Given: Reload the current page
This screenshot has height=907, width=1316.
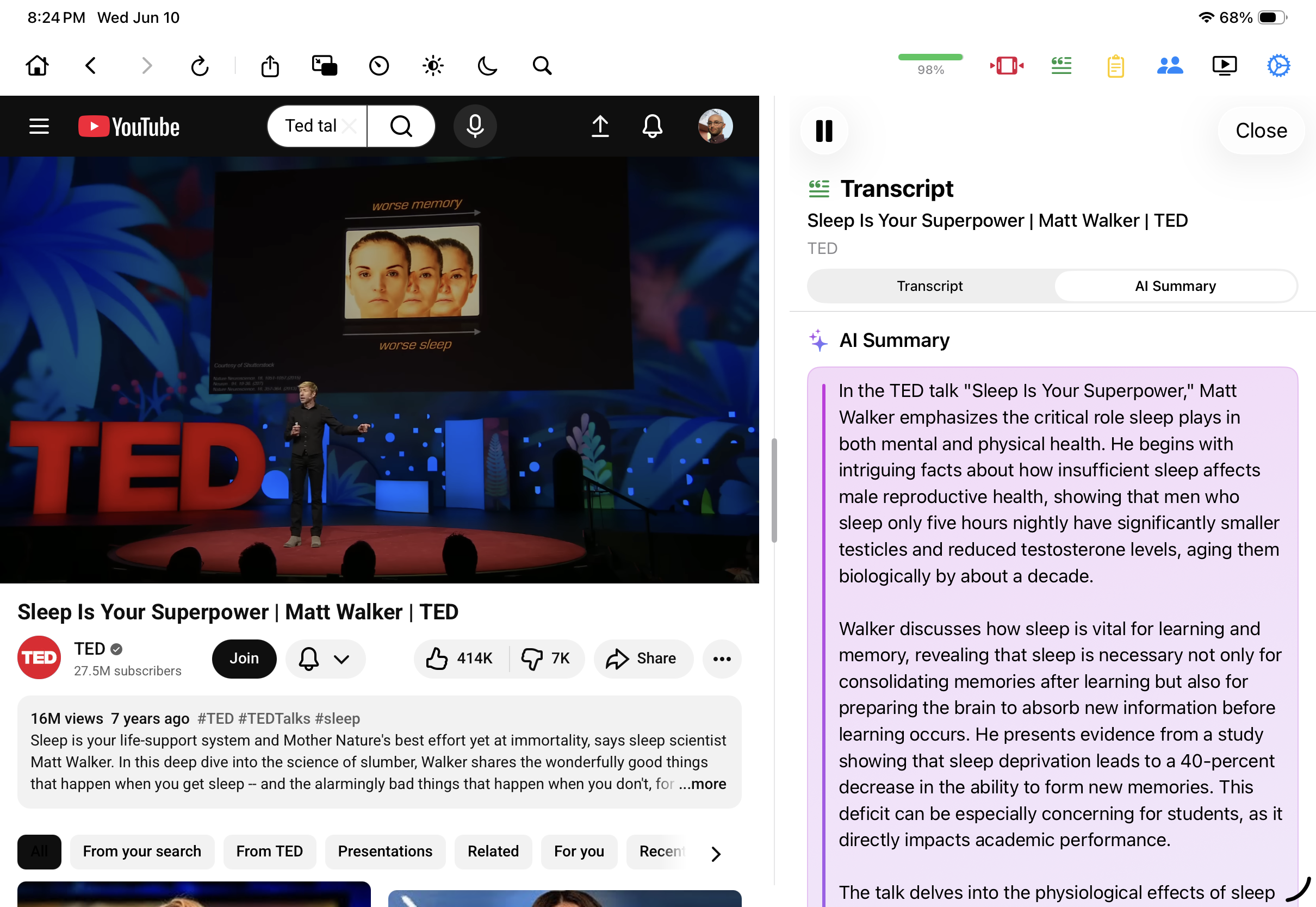Looking at the screenshot, I should point(200,66).
